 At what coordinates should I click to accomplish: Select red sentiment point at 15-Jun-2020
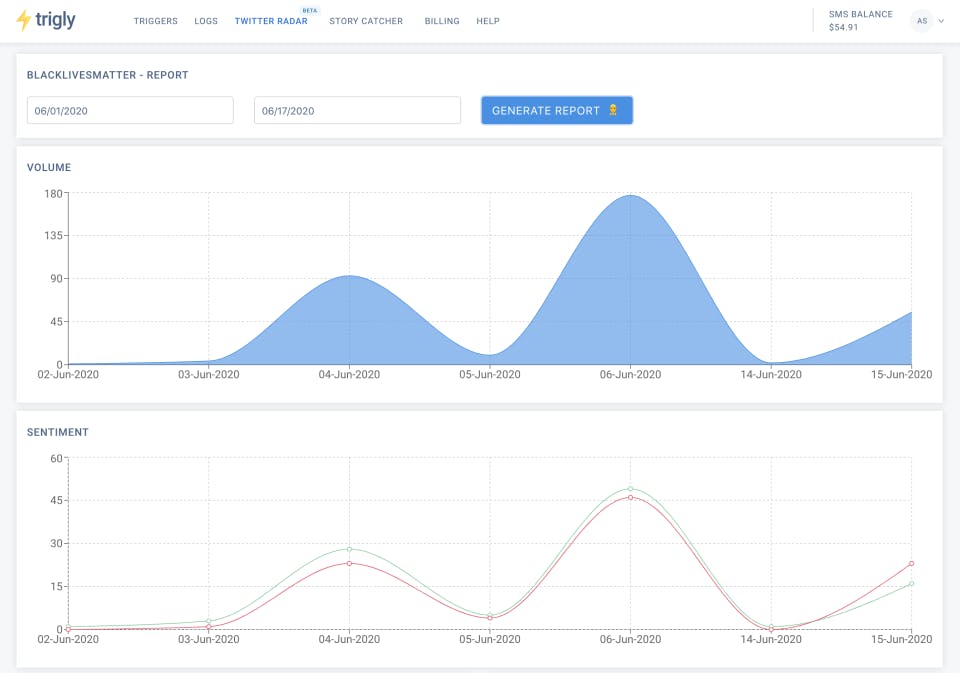(x=911, y=563)
